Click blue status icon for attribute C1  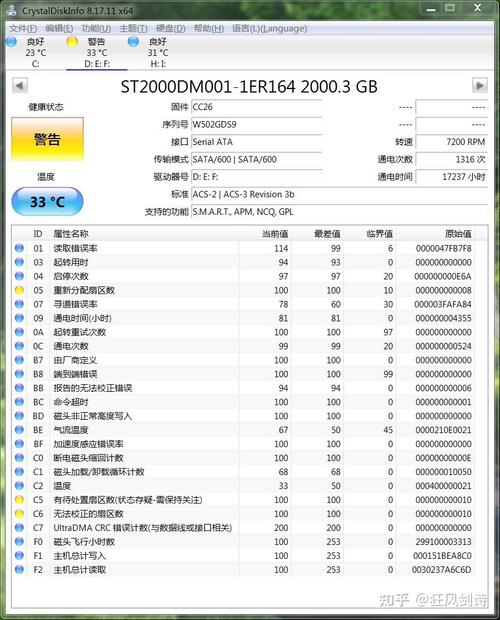click(19, 472)
